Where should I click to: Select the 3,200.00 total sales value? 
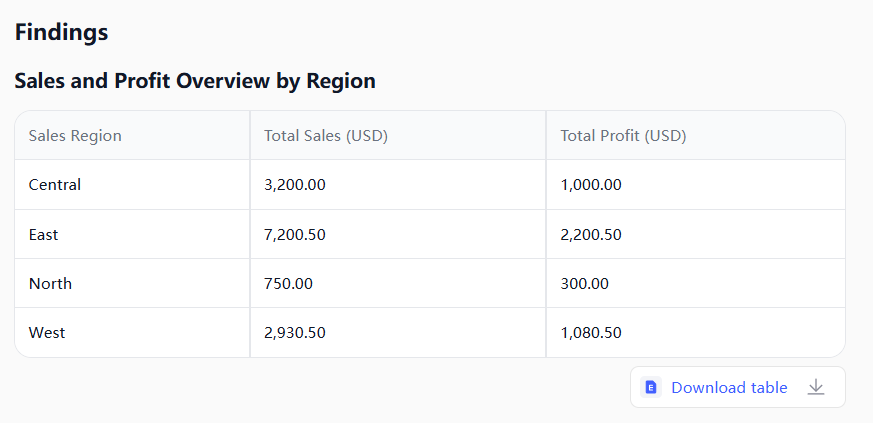click(x=295, y=185)
